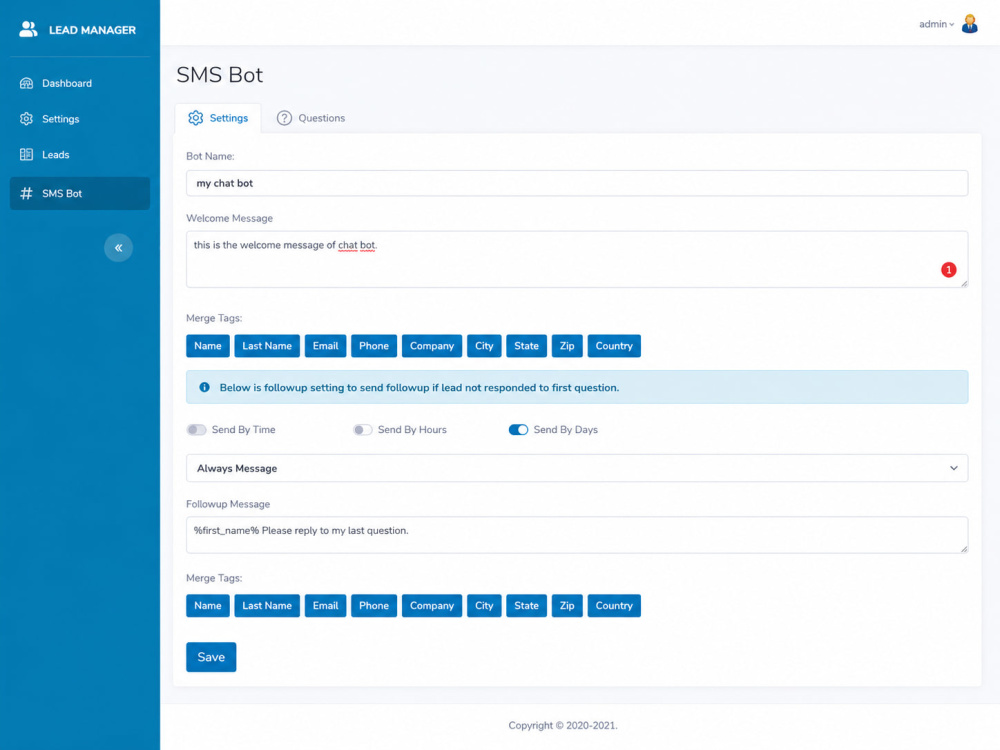The image size is (1000, 750).
Task: Insert Email tag under Welcome Message
Action: tap(325, 346)
